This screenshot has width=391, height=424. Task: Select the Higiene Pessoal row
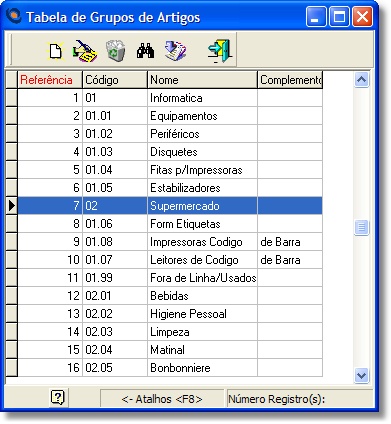[170, 314]
